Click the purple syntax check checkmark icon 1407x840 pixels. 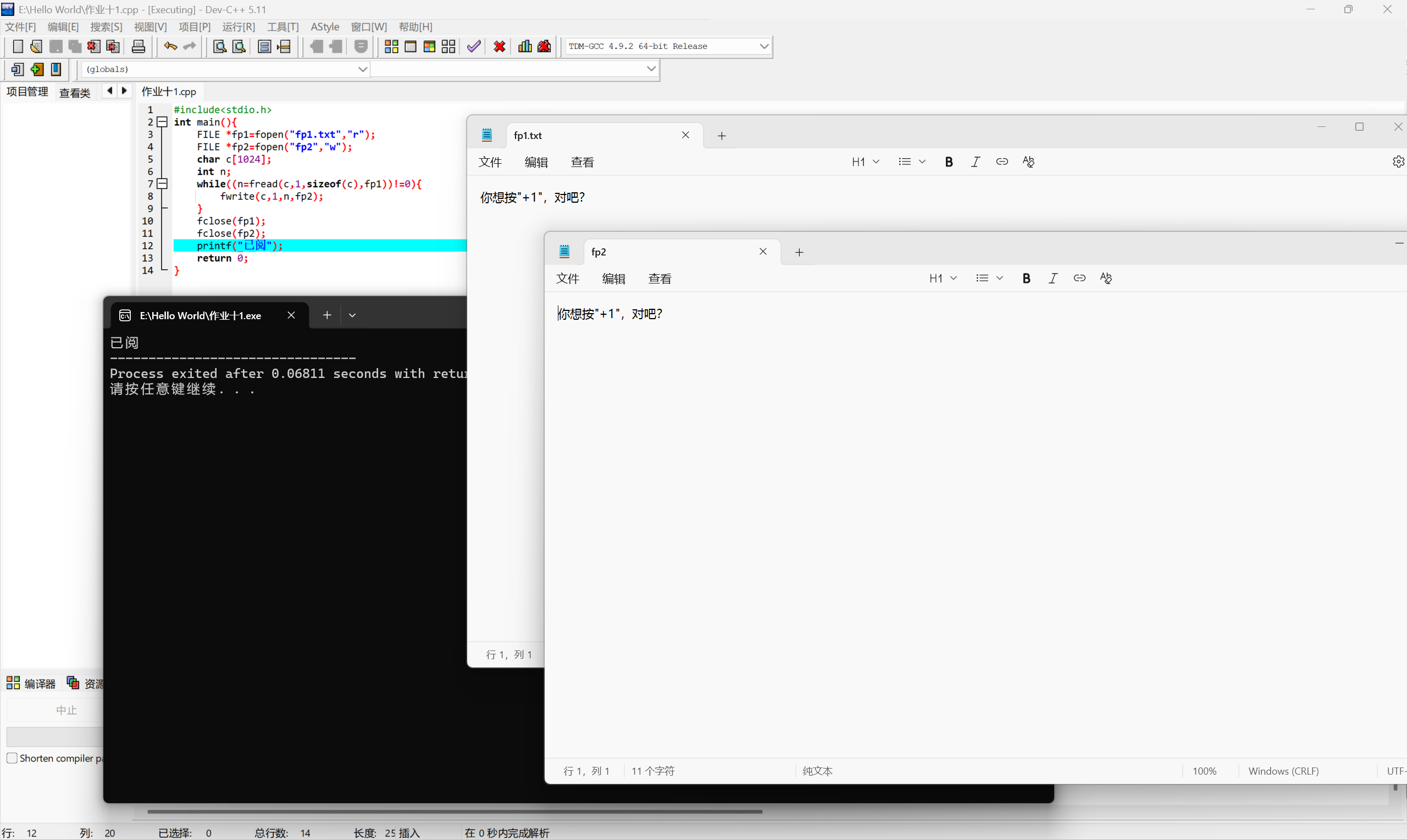tap(474, 46)
